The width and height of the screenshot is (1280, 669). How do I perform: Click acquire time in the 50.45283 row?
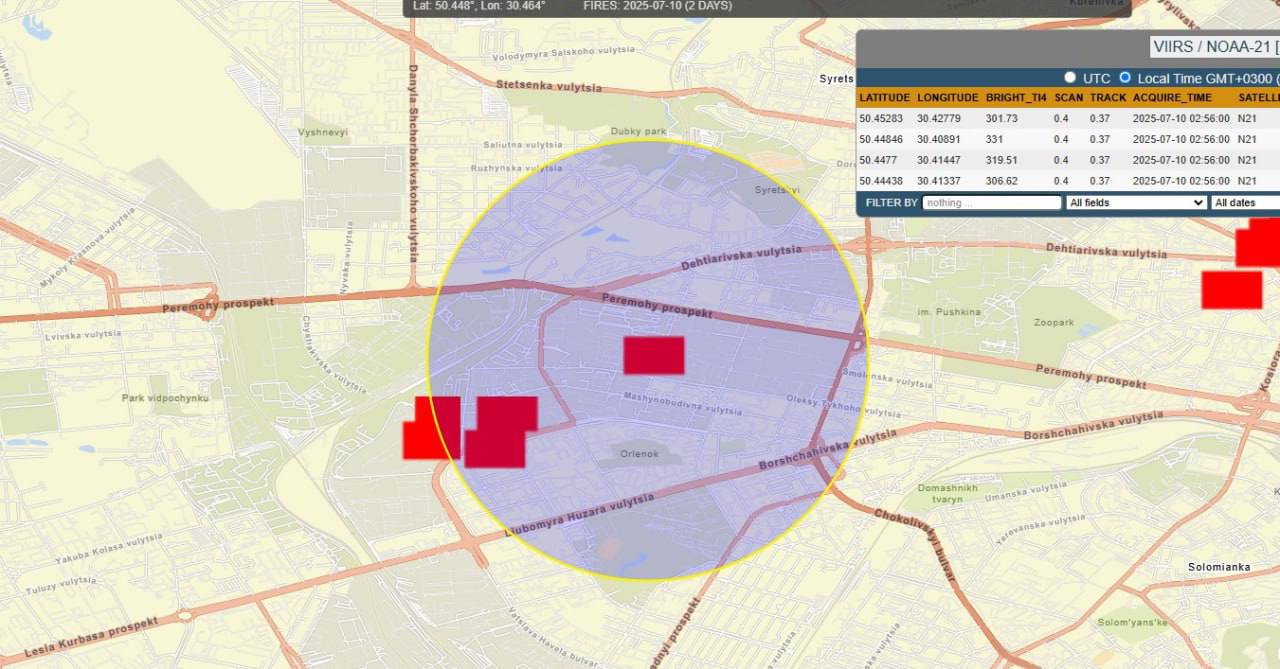1181,118
